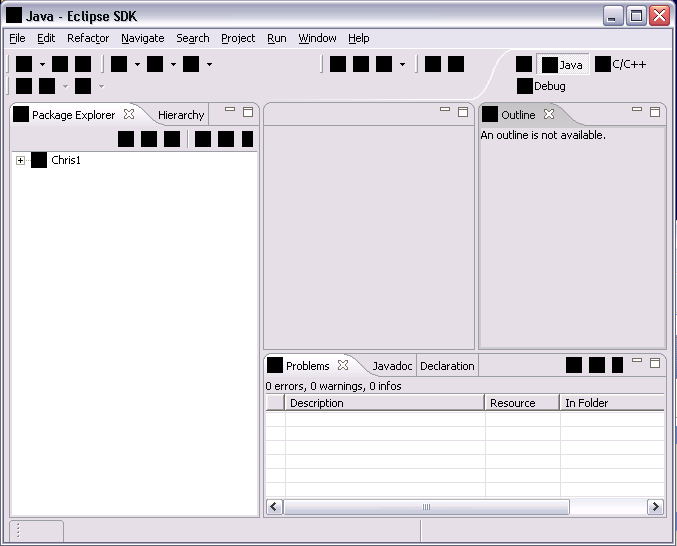The width and height of the screenshot is (677, 546).
Task: Click the Forward navigation icon on second toolbar row
Action: click(x=83, y=86)
